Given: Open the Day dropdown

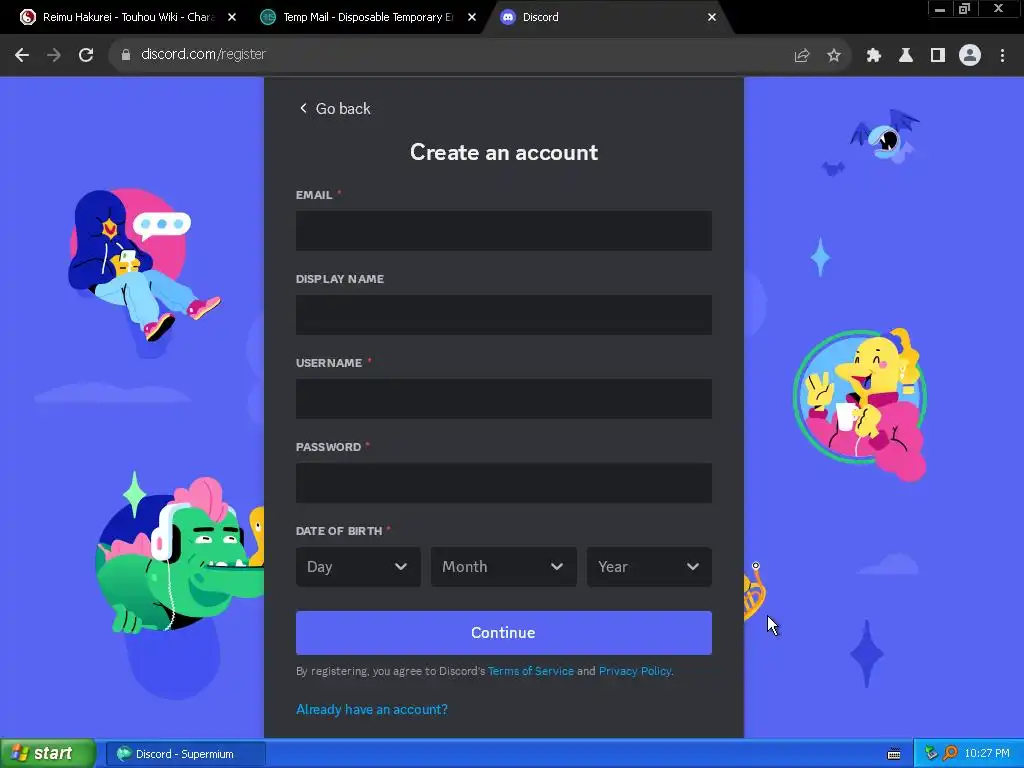Looking at the screenshot, I should pos(358,567).
